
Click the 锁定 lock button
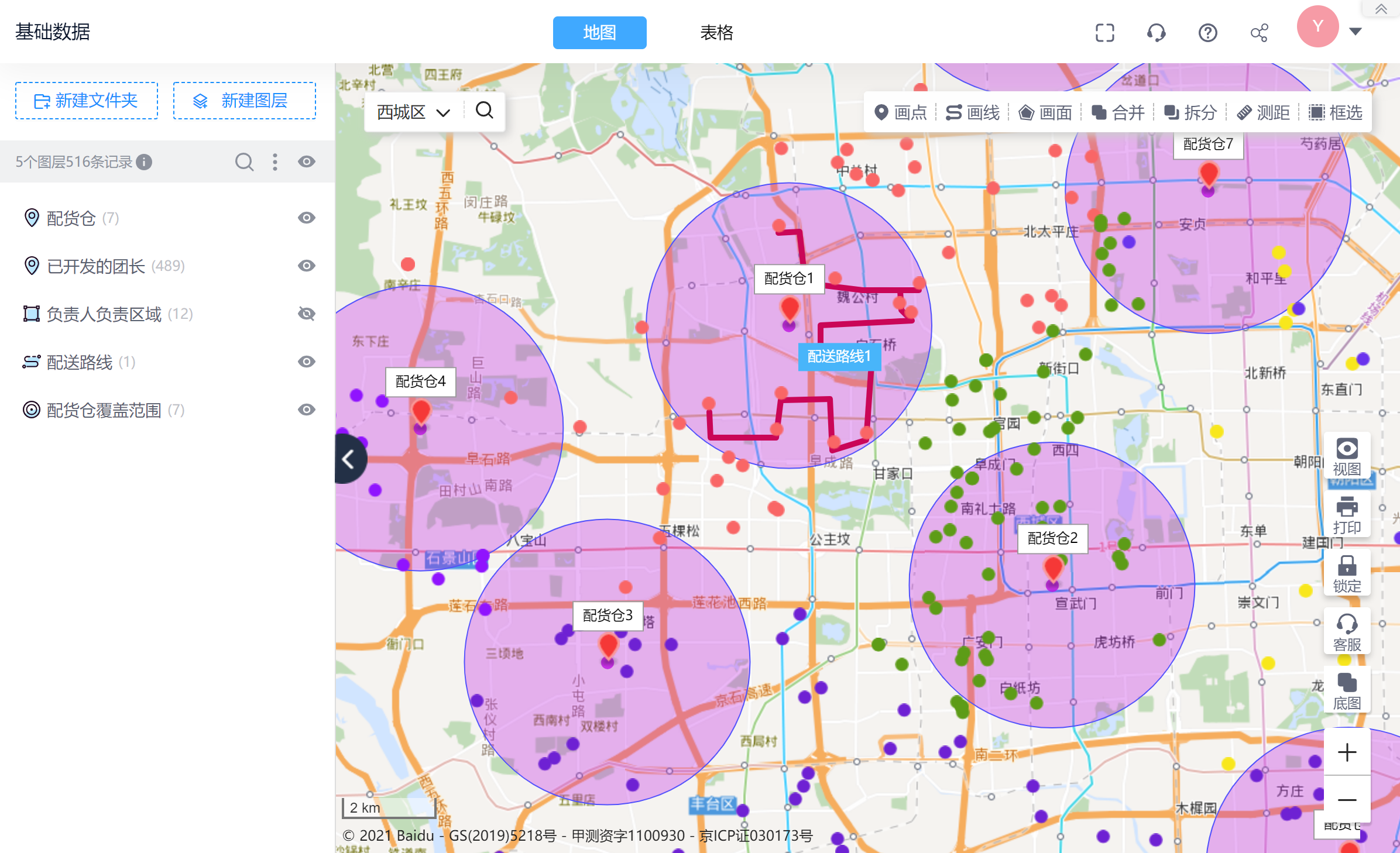[x=1347, y=574]
